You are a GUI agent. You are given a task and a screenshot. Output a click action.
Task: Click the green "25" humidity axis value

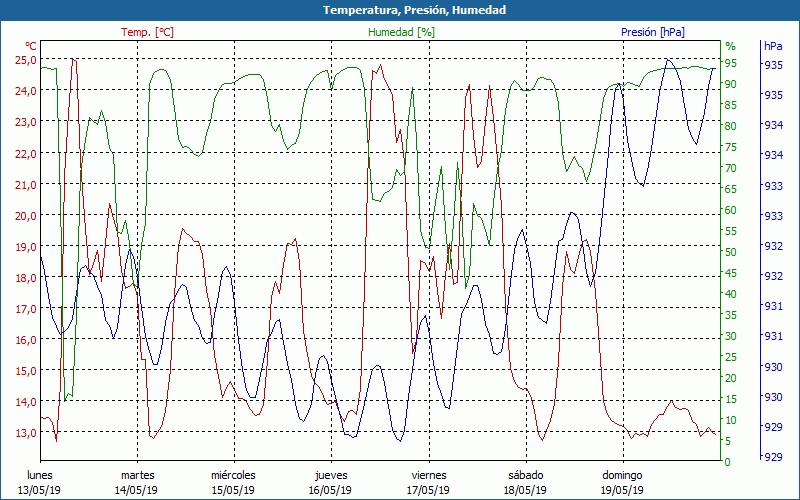(731, 357)
